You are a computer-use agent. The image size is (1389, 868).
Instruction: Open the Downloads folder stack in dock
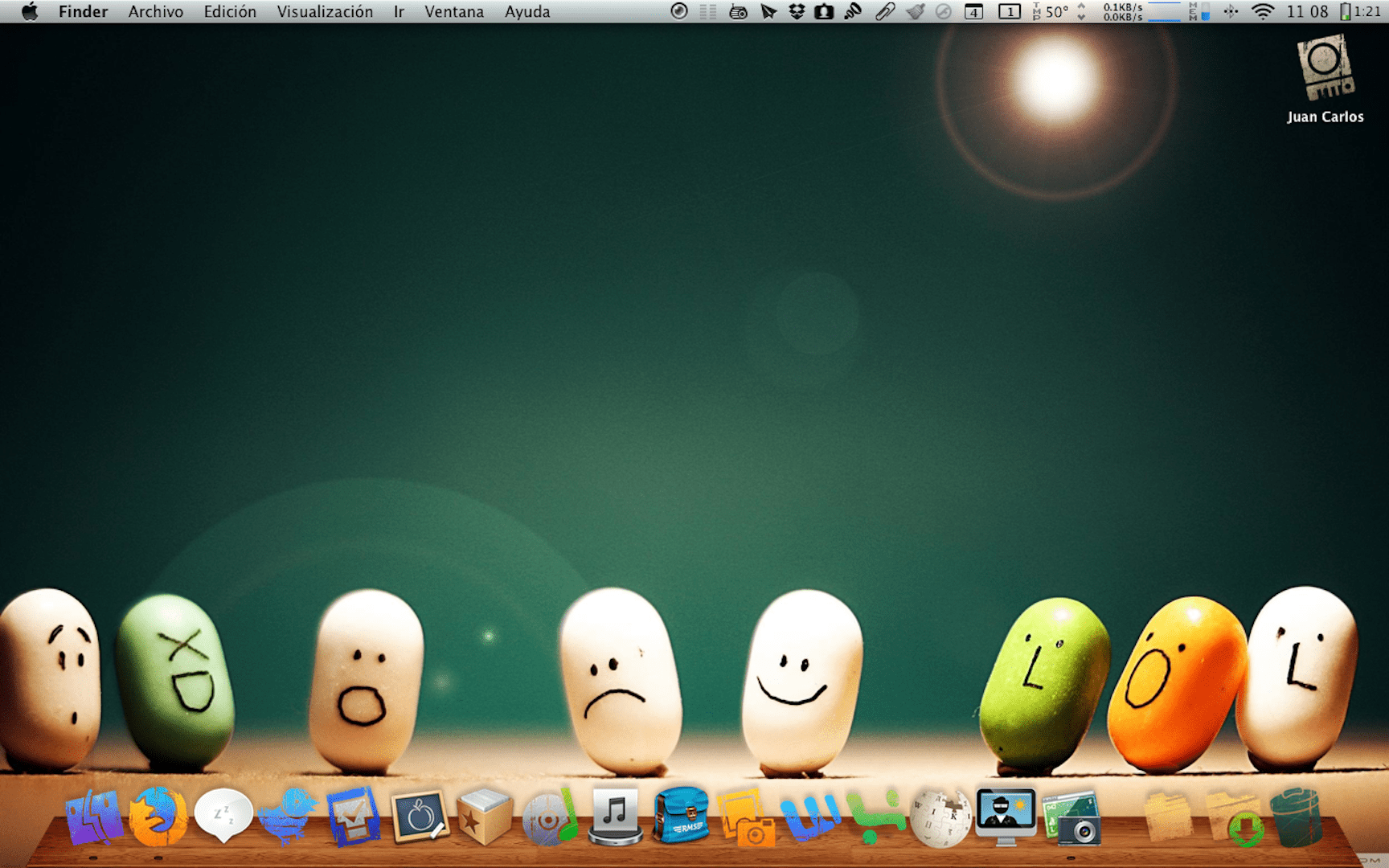click(1234, 819)
